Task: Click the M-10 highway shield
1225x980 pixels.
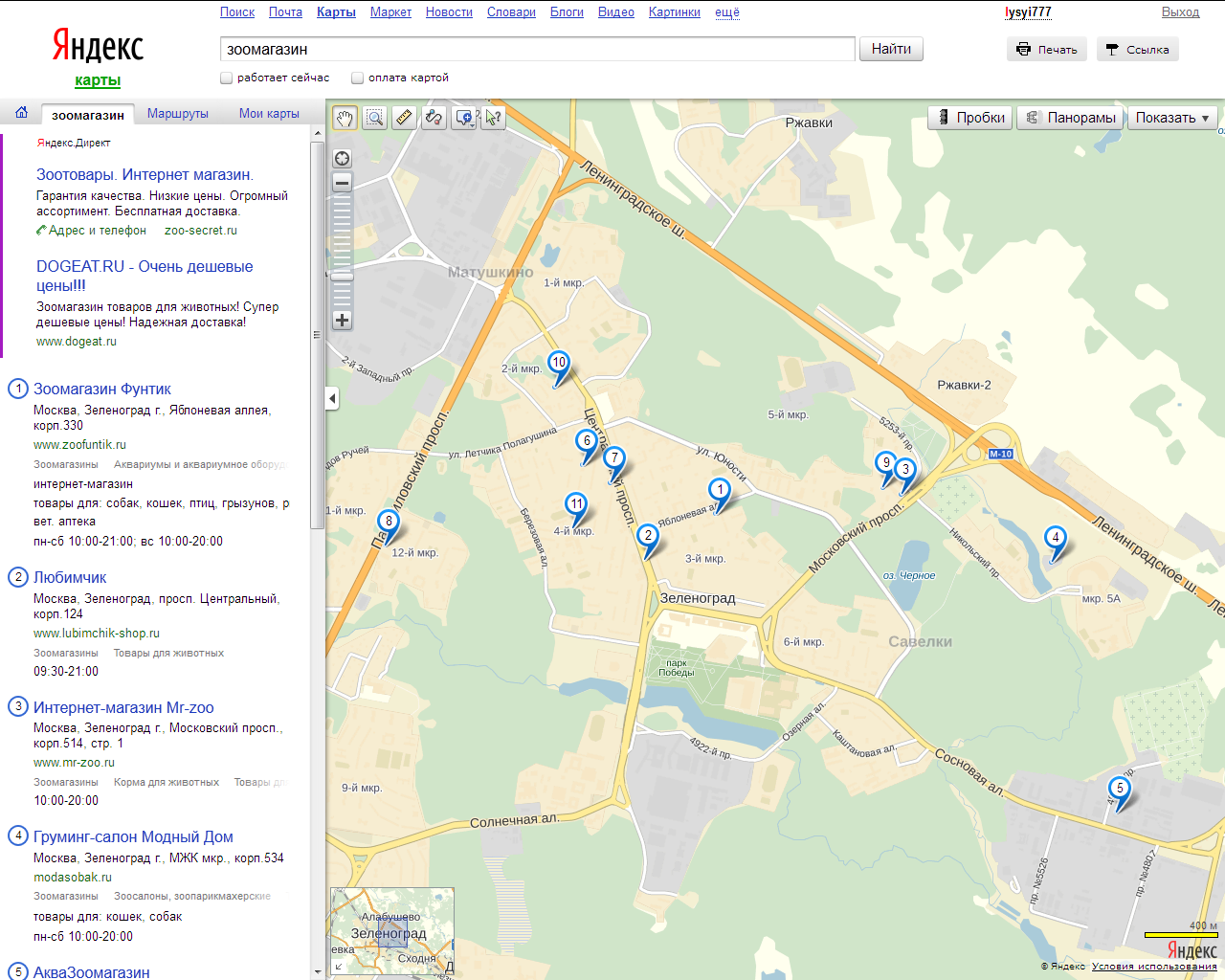Action: pos(1000,454)
